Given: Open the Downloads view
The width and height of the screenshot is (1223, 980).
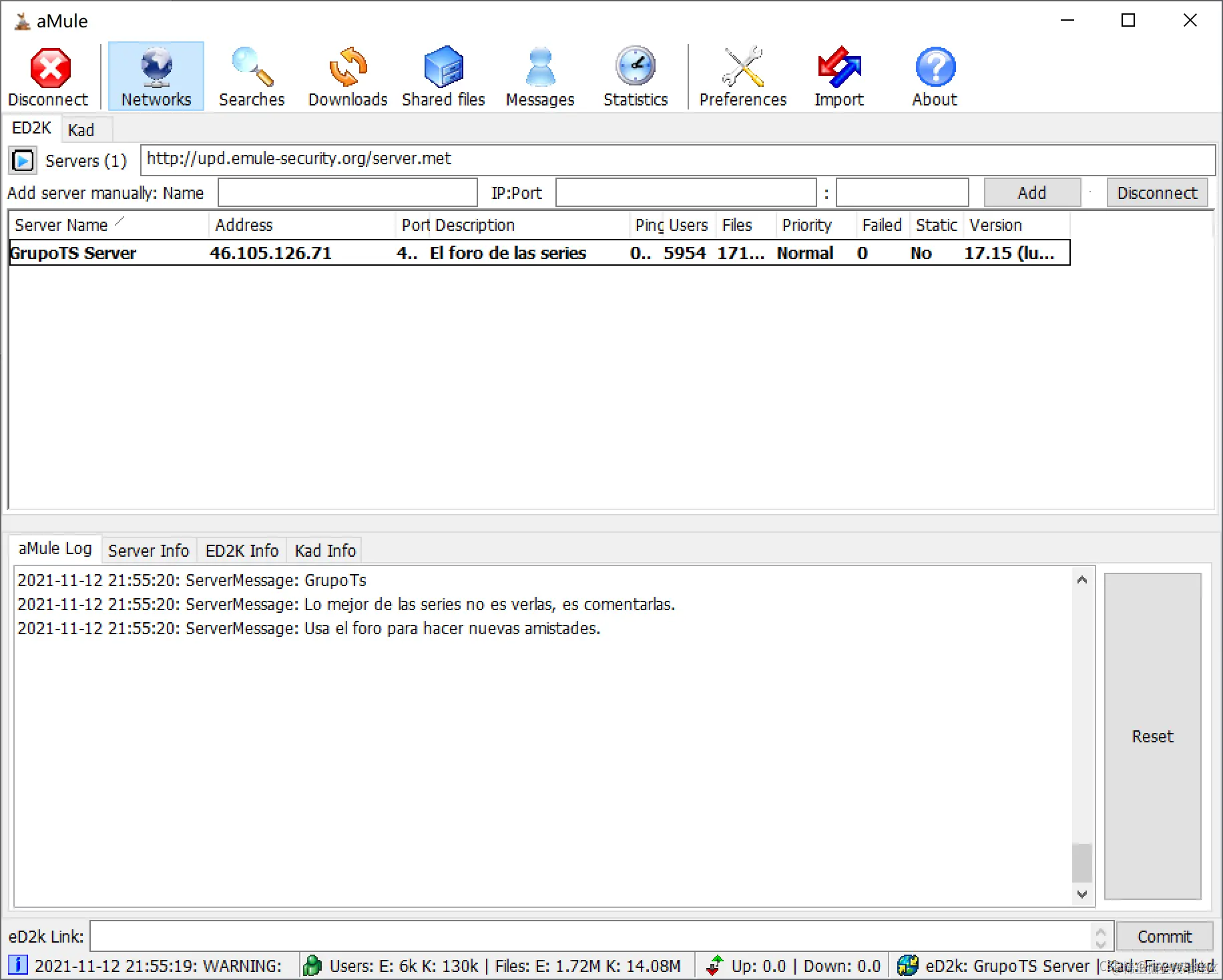Looking at the screenshot, I should click(x=348, y=77).
